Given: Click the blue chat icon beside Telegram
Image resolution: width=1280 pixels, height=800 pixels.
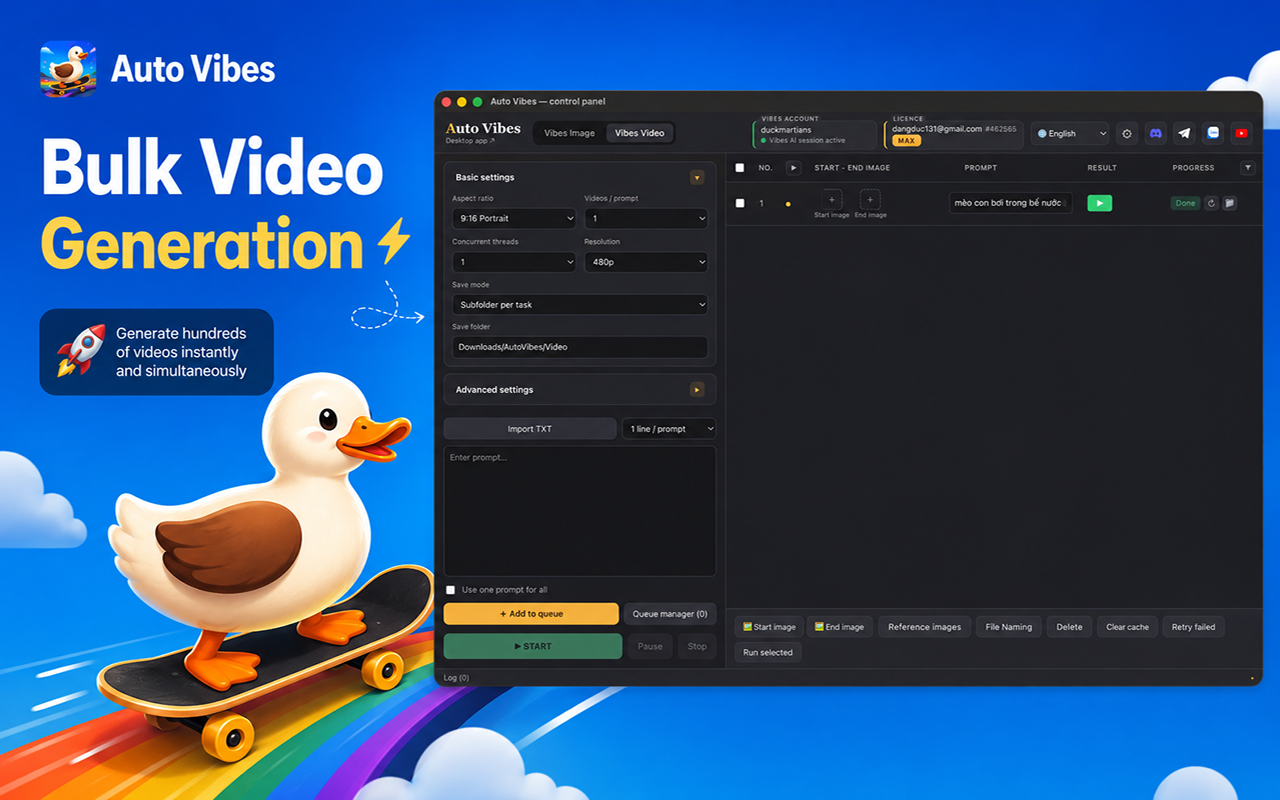Looking at the screenshot, I should pos(1213,133).
